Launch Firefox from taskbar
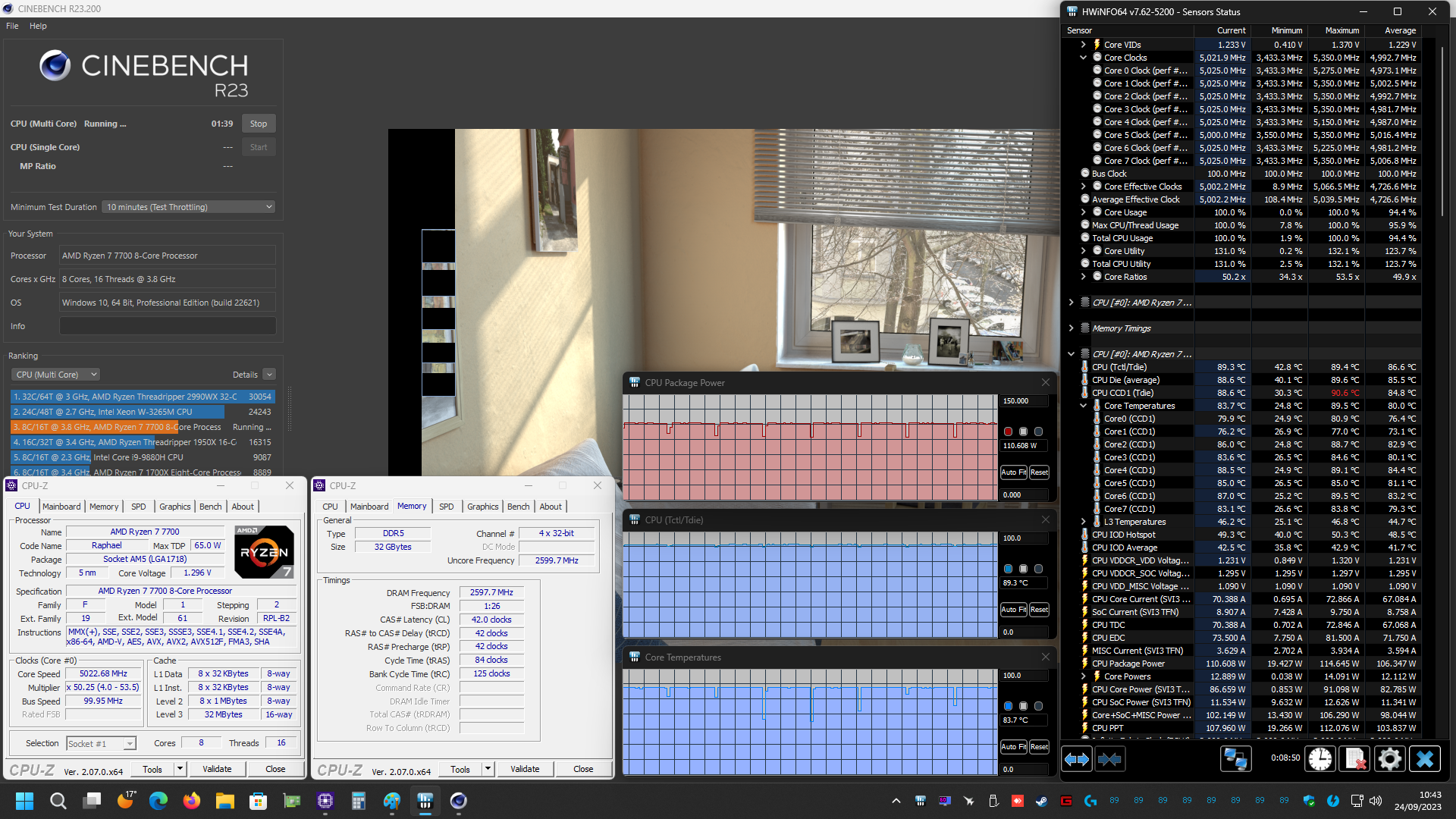This screenshot has height=819, width=1456. 192,801
